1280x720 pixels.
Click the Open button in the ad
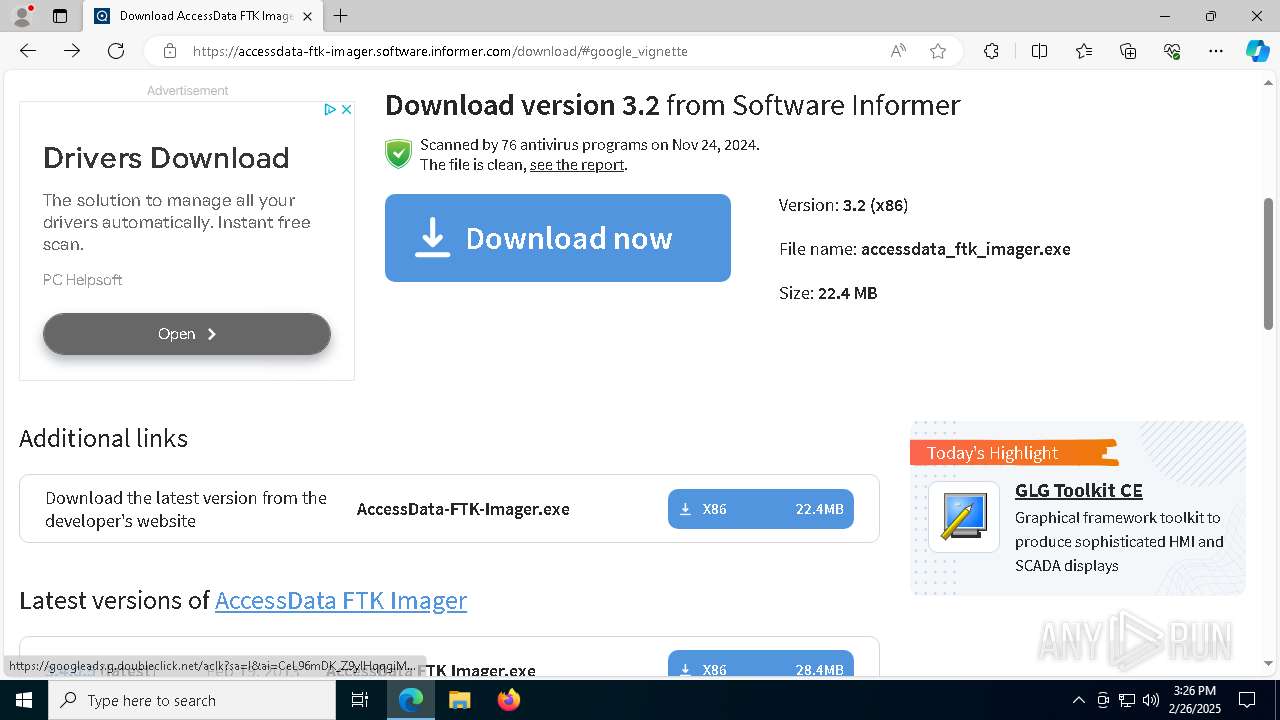point(187,334)
